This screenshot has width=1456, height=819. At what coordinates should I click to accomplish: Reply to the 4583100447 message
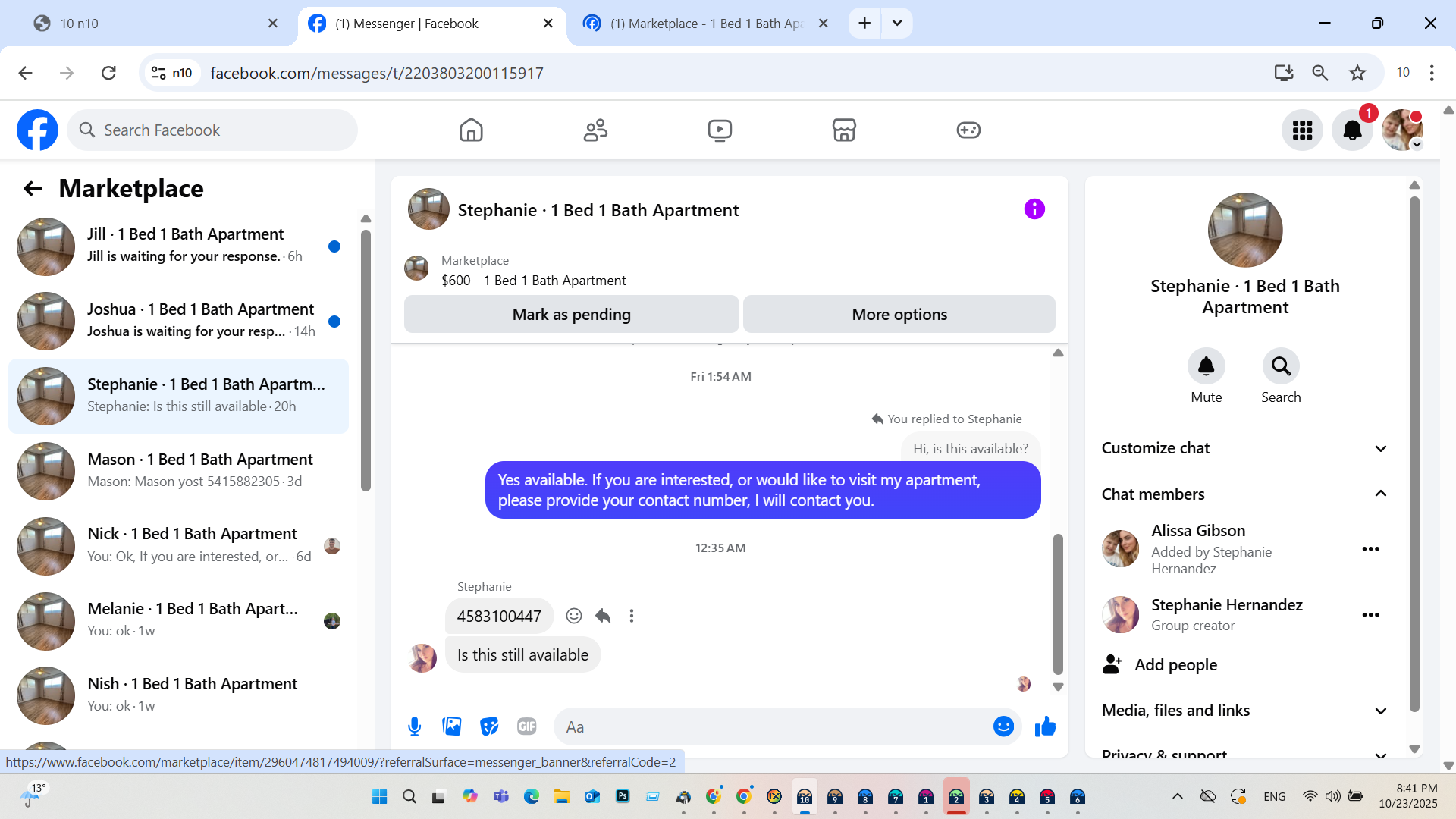point(603,616)
